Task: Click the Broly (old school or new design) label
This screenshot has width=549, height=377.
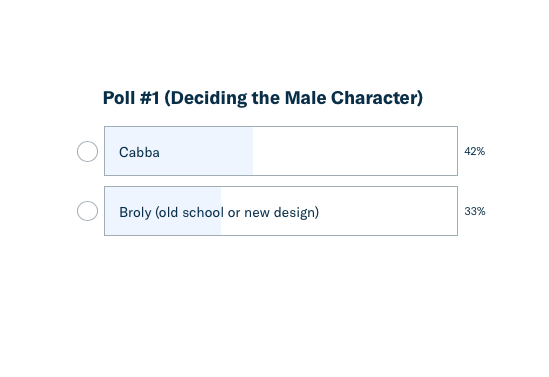Action: coord(219,212)
